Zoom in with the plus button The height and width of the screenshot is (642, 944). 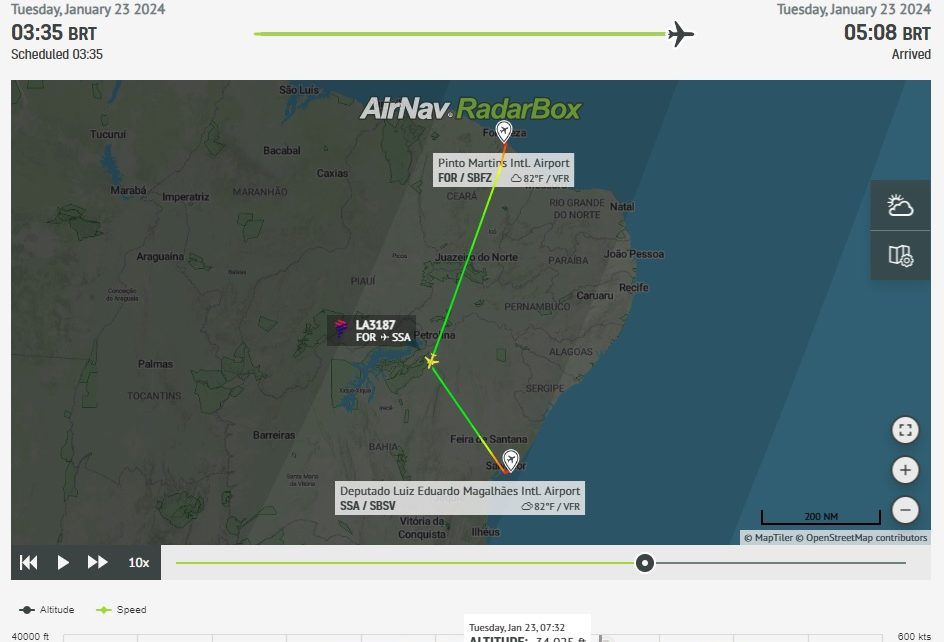click(905, 470)
